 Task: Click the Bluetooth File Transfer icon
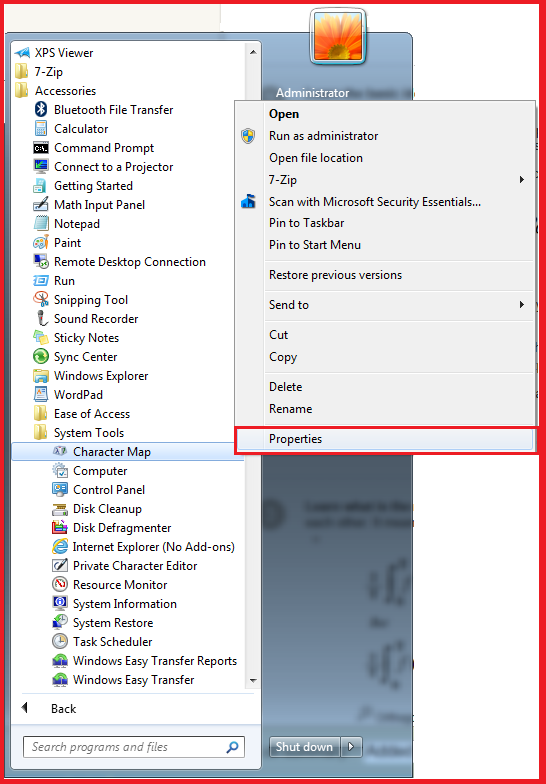(41, 110)
